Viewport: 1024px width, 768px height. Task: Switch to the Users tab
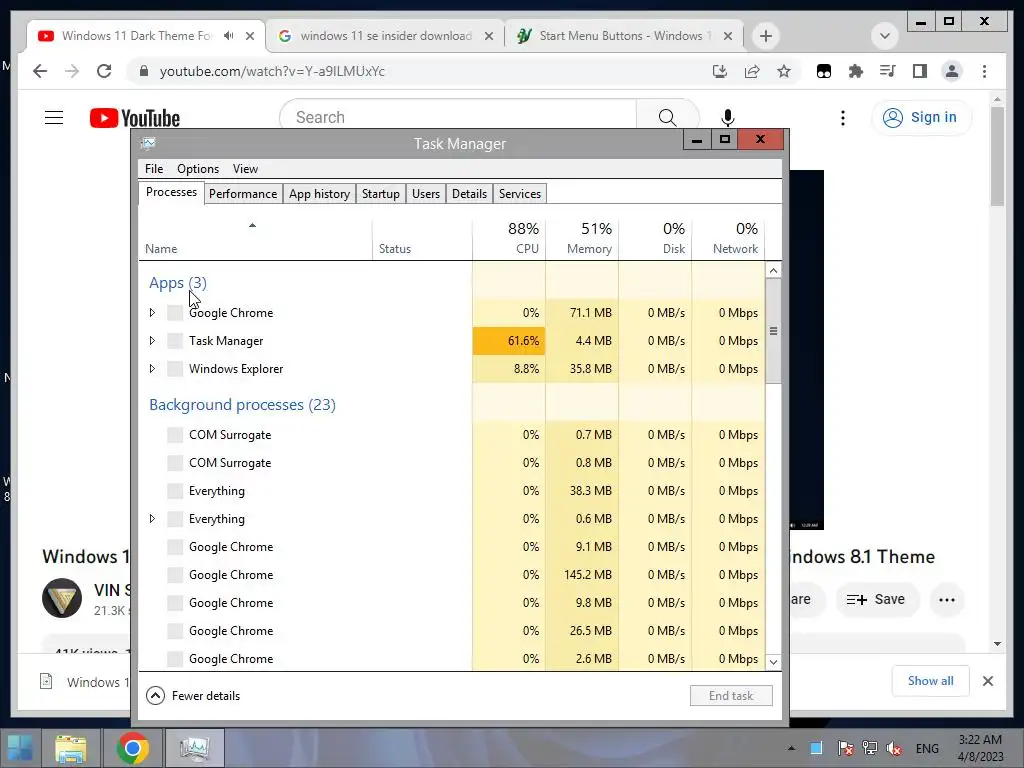[x=426, y=194]
